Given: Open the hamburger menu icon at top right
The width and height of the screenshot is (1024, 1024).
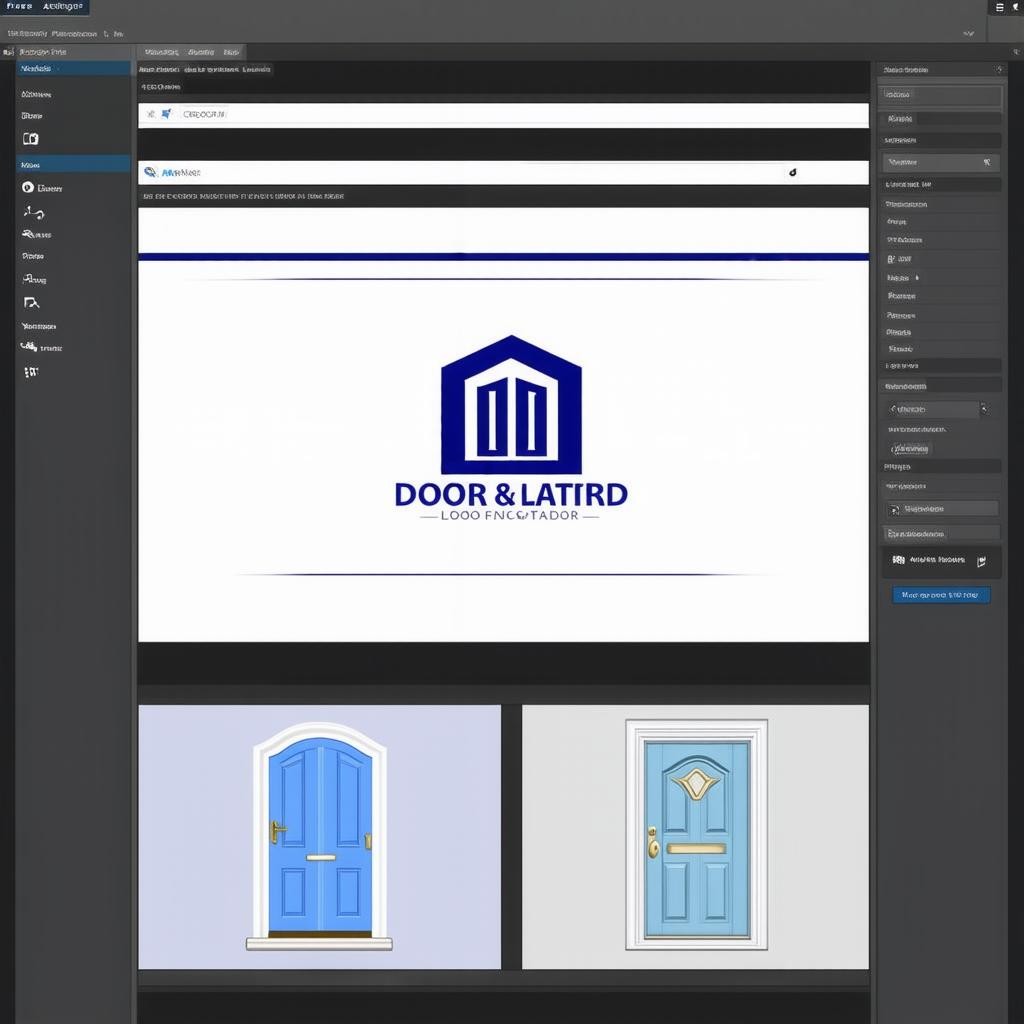Looking at the screenshot, I should [999, 8].
